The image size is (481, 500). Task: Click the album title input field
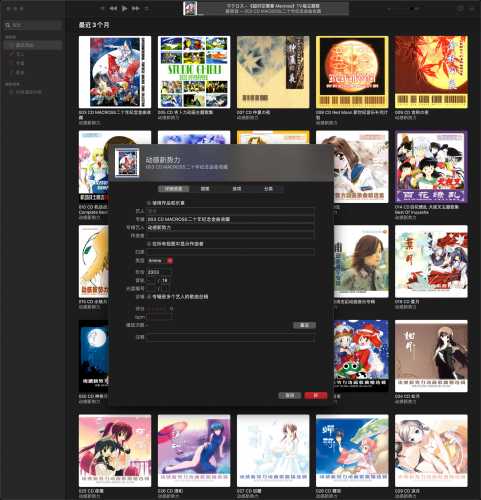click(230, 219)
